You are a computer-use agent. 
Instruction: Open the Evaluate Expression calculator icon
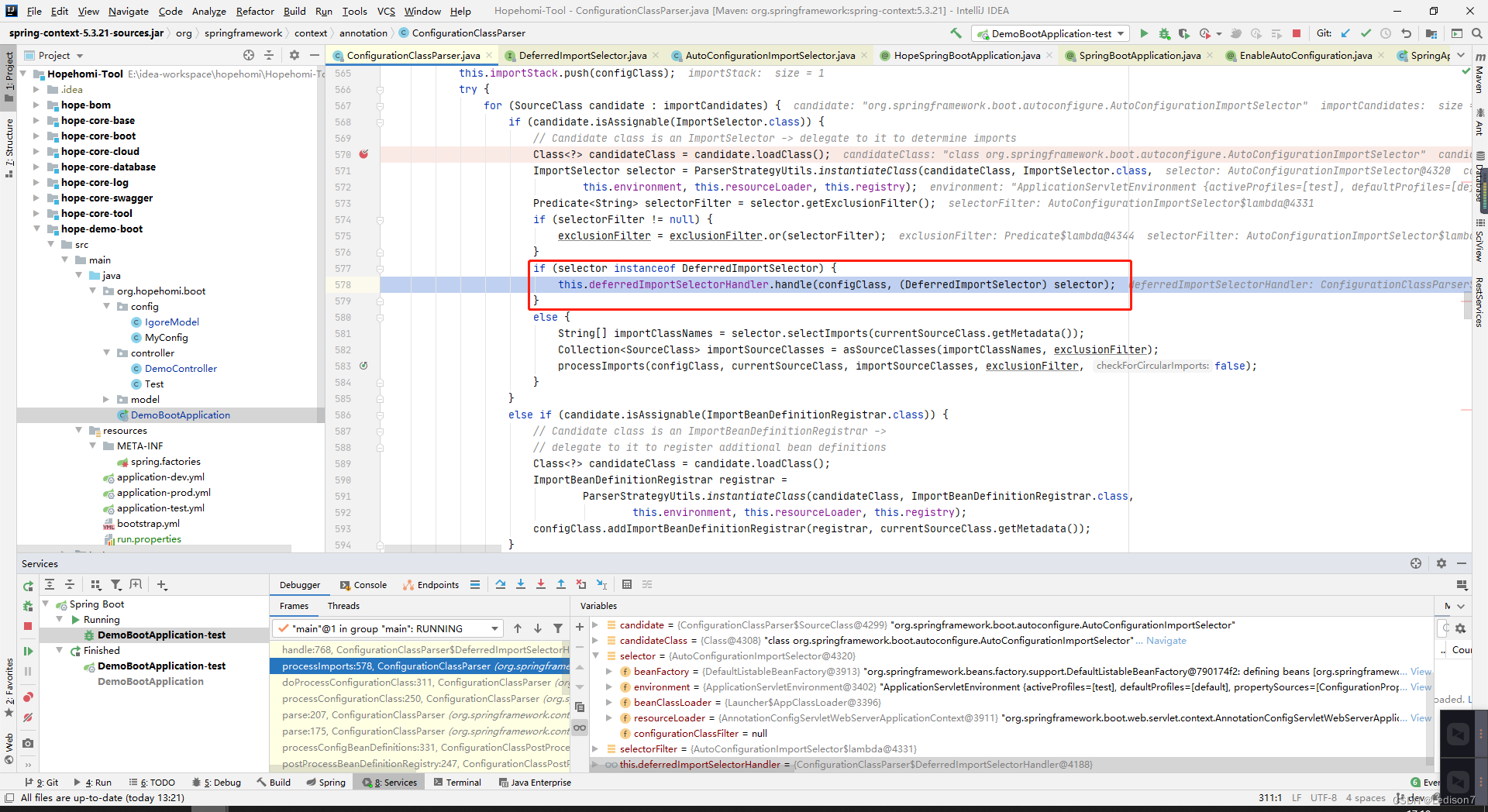tap(627, 585)
